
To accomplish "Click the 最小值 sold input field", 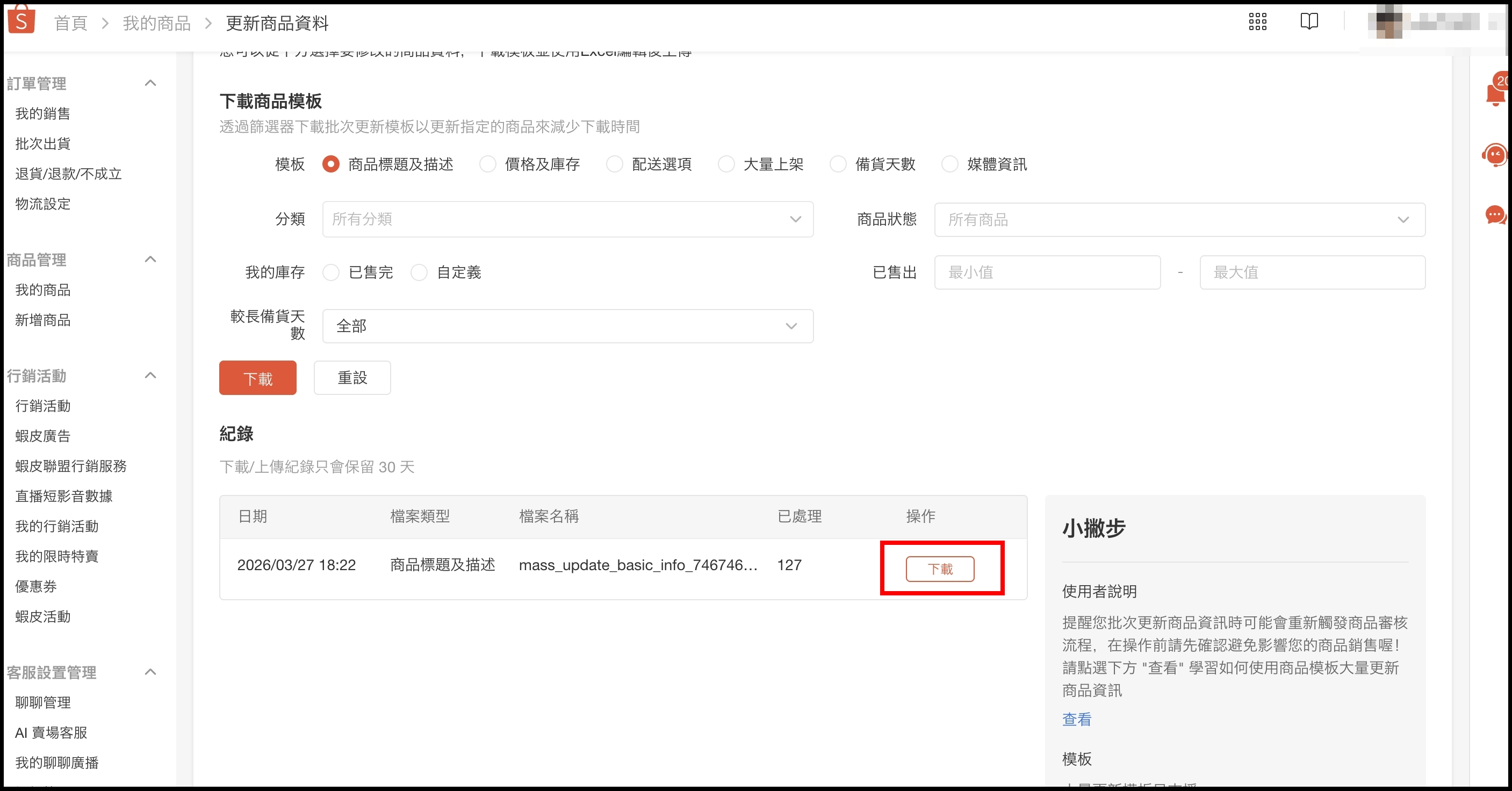I will coord(1047,272).
